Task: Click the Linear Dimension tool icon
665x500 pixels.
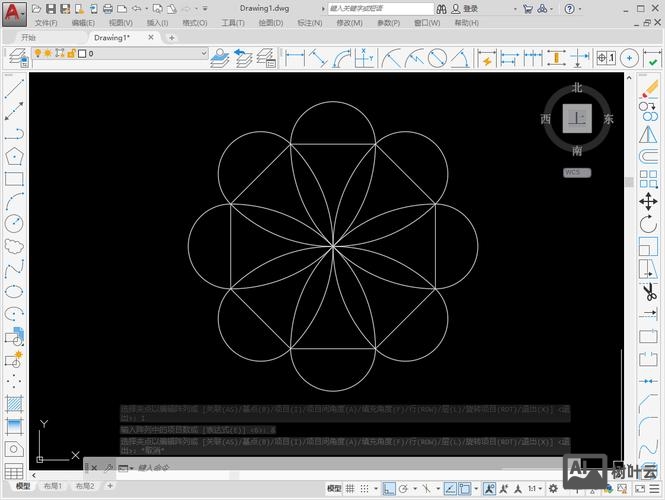Action: 294,58
